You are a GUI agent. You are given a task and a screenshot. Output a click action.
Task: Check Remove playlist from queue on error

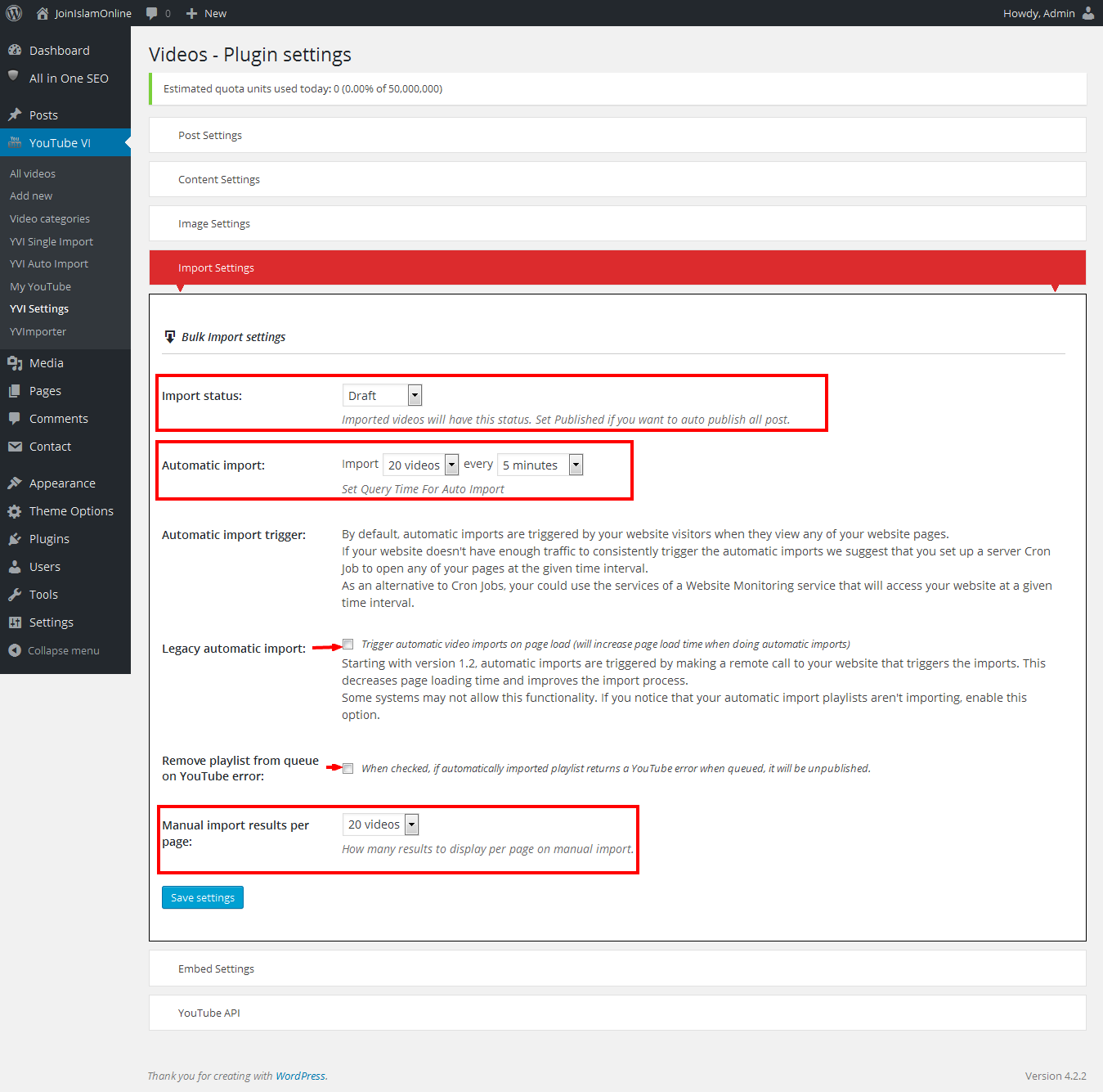[x=348, y=768]
